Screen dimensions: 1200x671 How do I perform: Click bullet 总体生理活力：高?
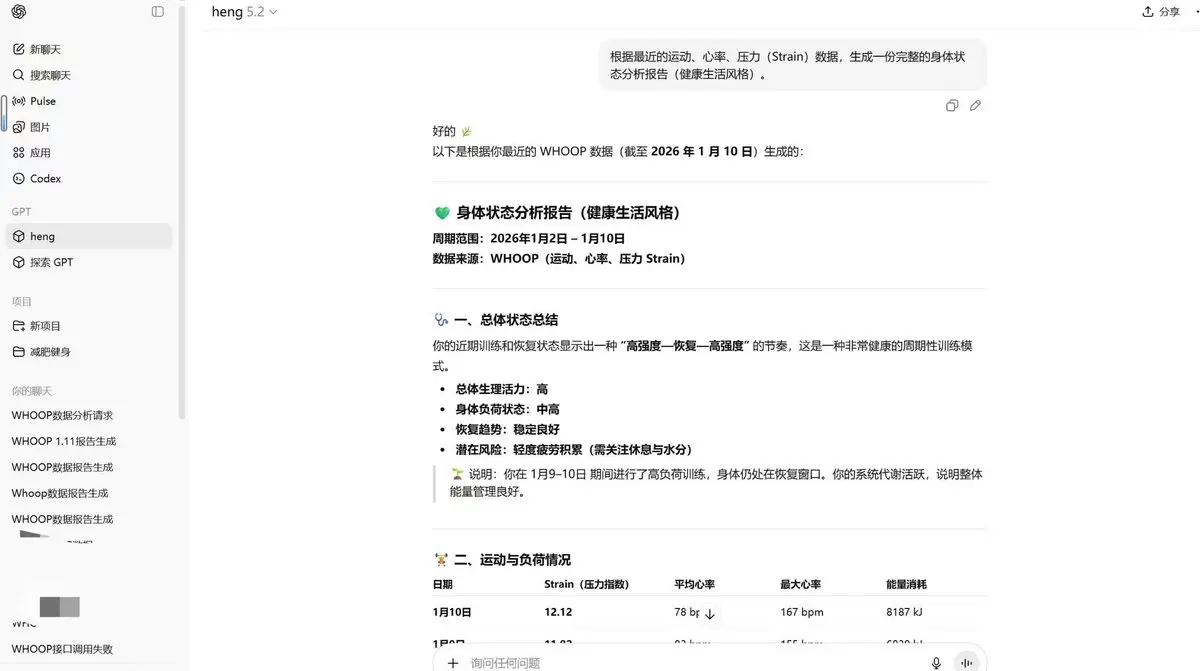pyautogui.click(x=501, y=389)
